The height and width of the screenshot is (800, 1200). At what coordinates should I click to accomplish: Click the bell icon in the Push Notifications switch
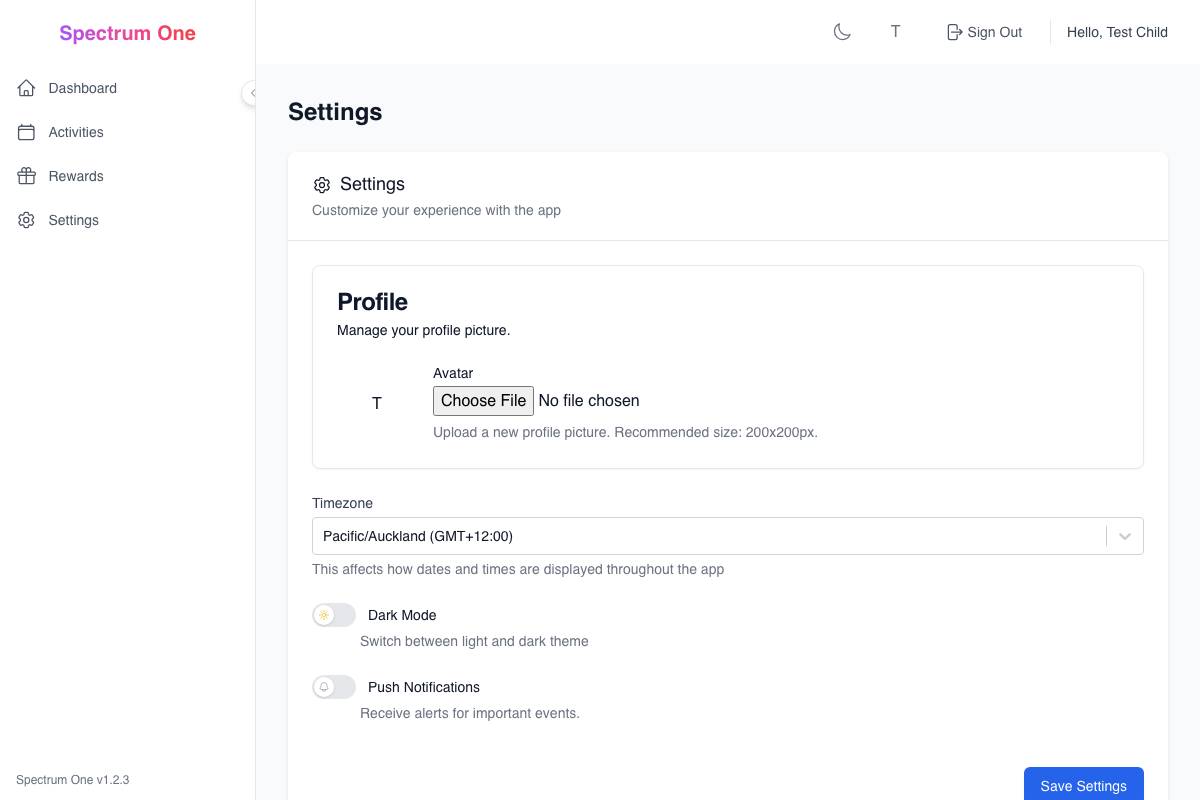(325, 687)
